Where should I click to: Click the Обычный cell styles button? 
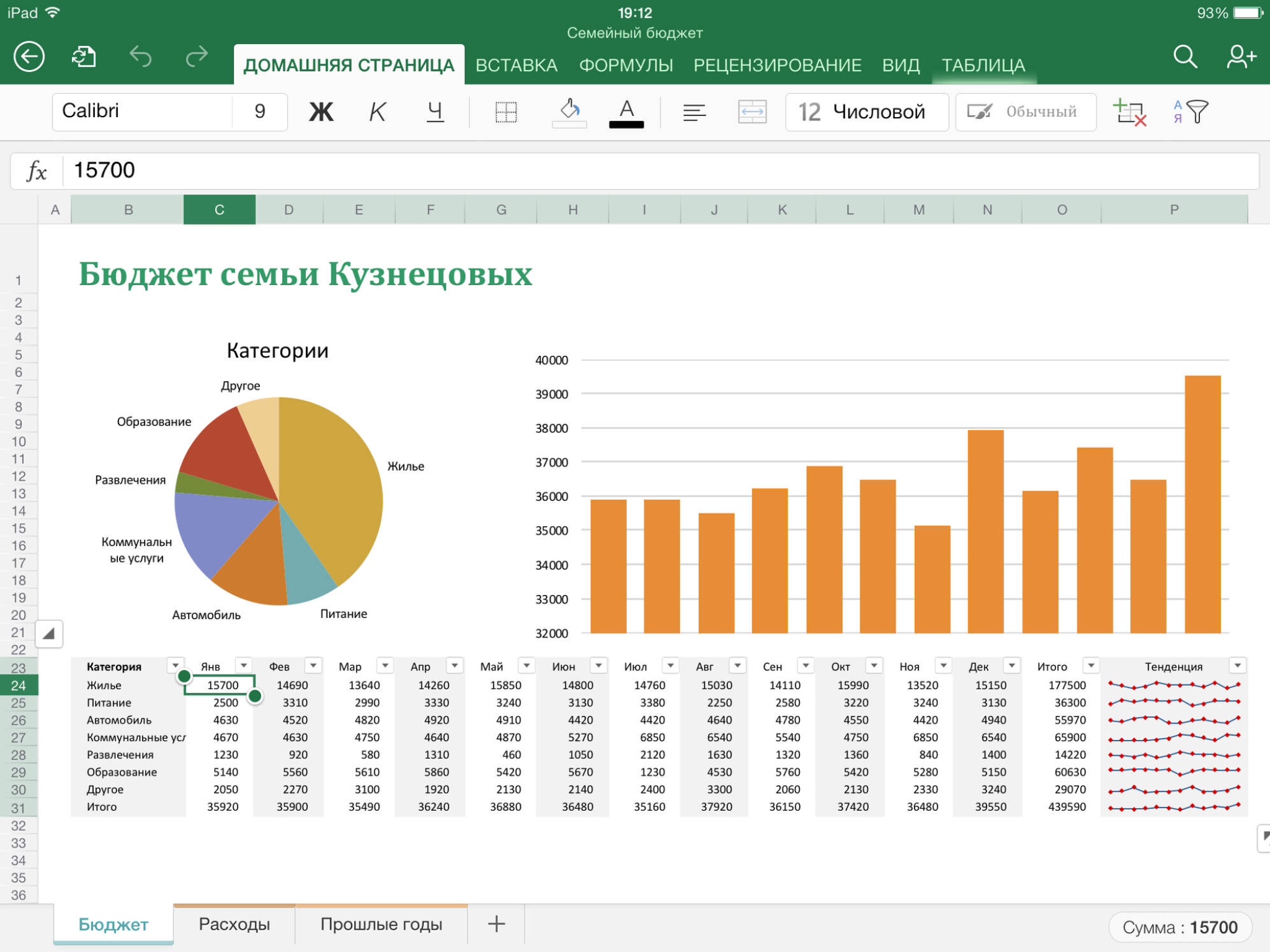click(1026, 112)
